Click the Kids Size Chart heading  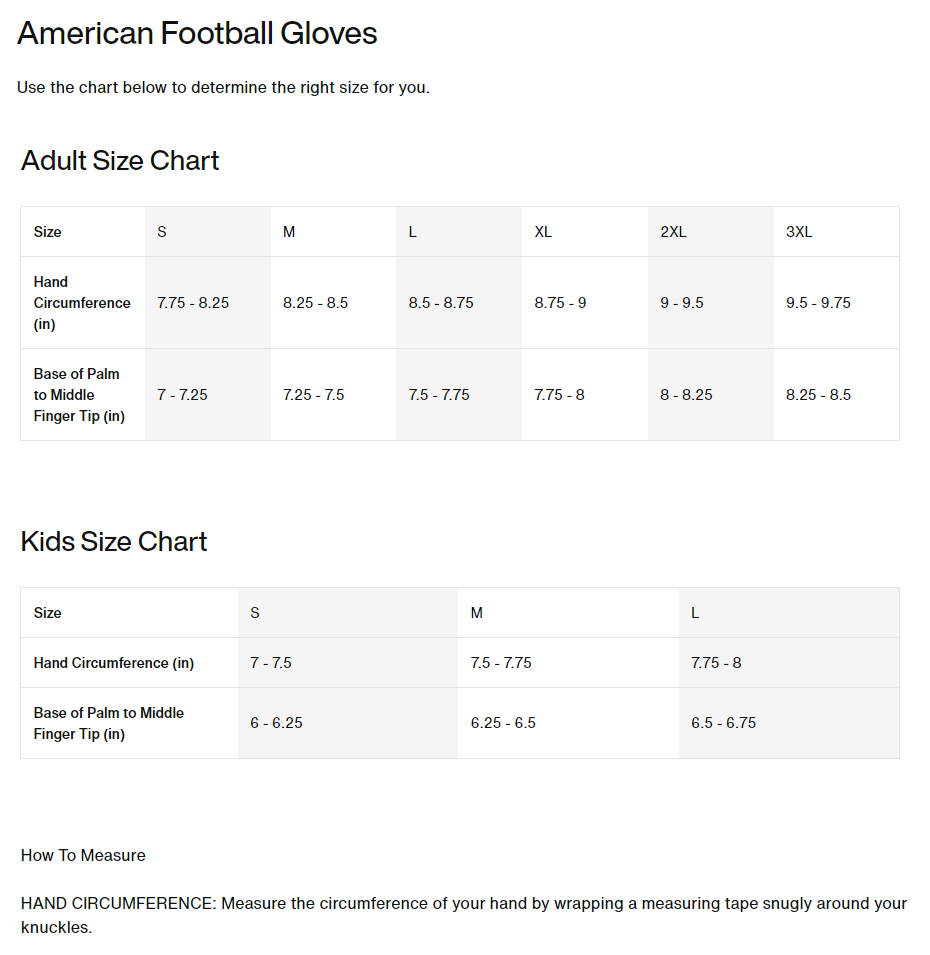pos(114,541)
